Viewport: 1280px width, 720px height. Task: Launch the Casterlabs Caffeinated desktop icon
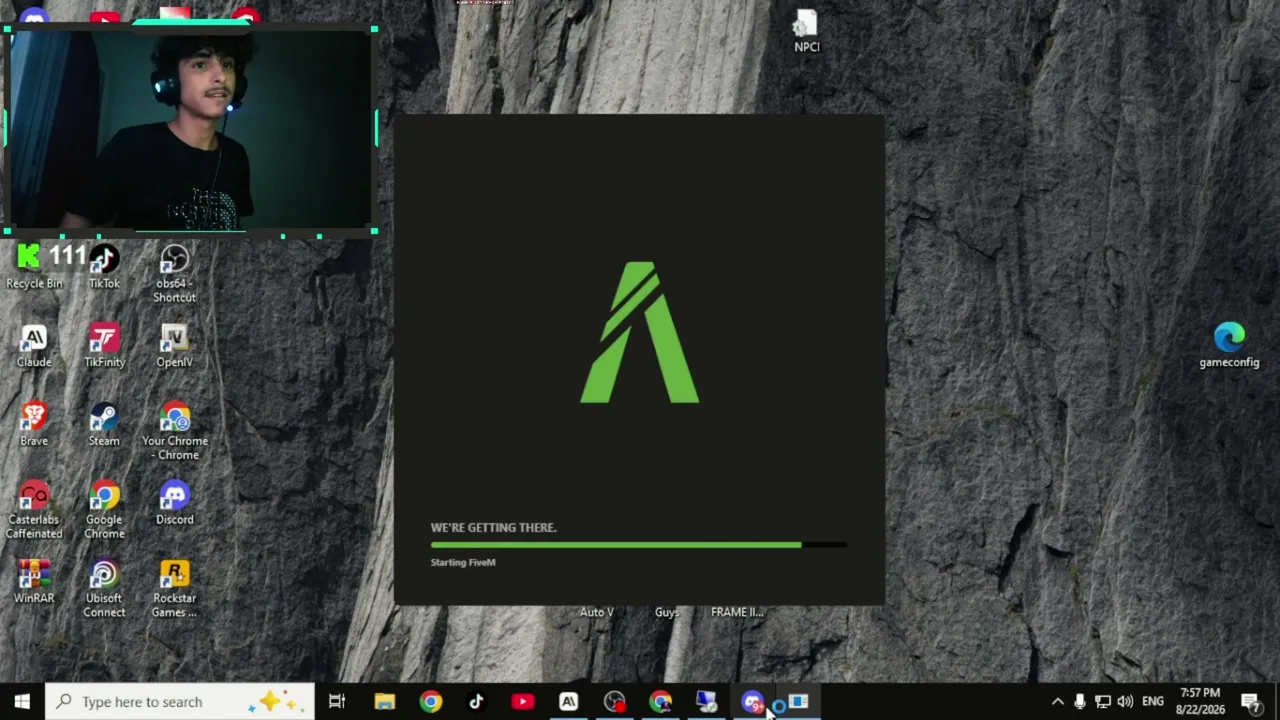click(34, 510)
